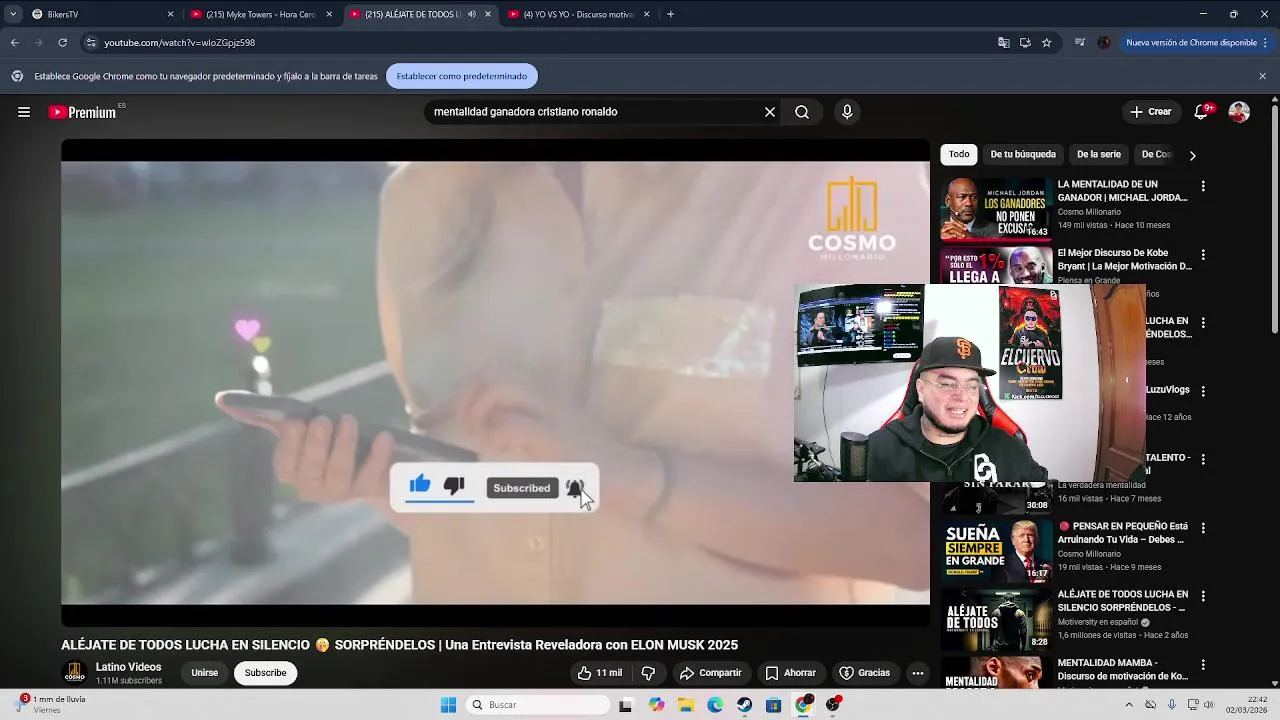Open options for PENSAR EN PEQUEÑO video
Image resolution: width=1280 pixels, height=720 pixels.
click(x=1203, y=528)
